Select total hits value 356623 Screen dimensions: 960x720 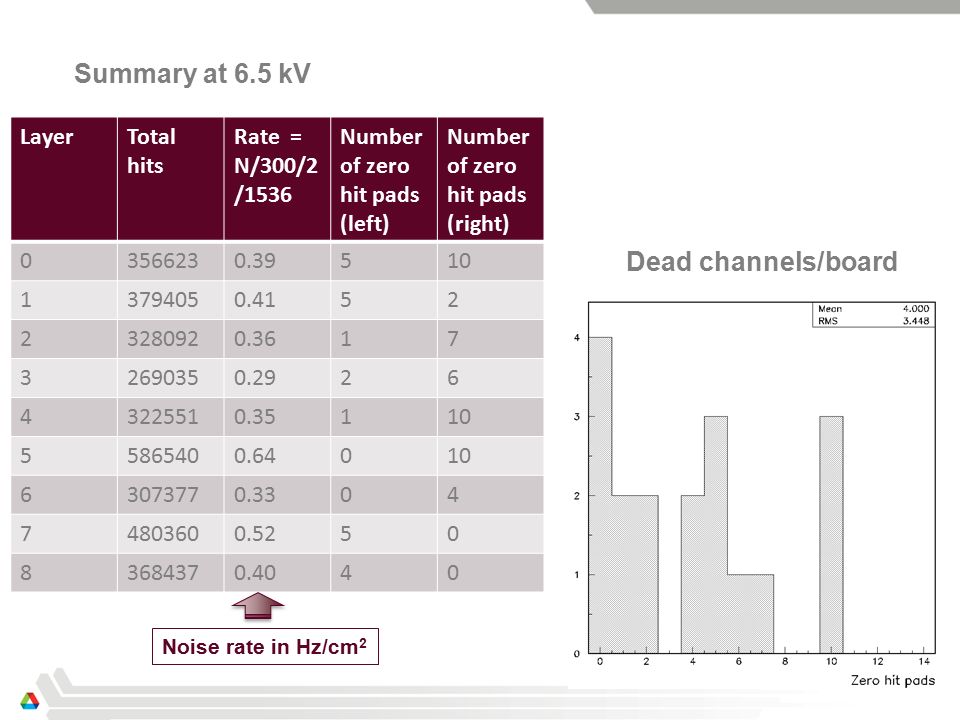point(162,261)
